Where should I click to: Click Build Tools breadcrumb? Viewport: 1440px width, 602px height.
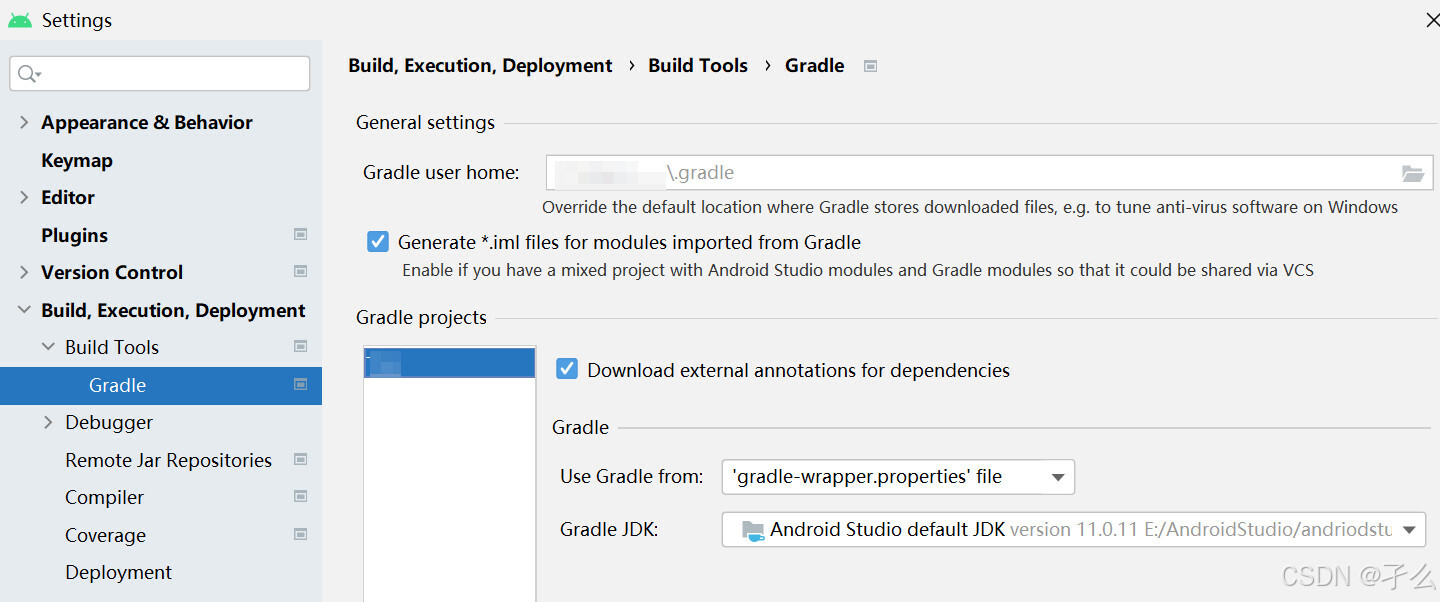click(698, 65)
